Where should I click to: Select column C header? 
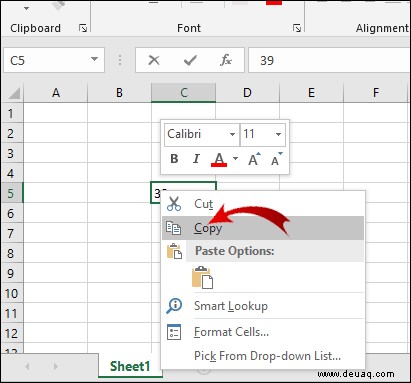184,93
